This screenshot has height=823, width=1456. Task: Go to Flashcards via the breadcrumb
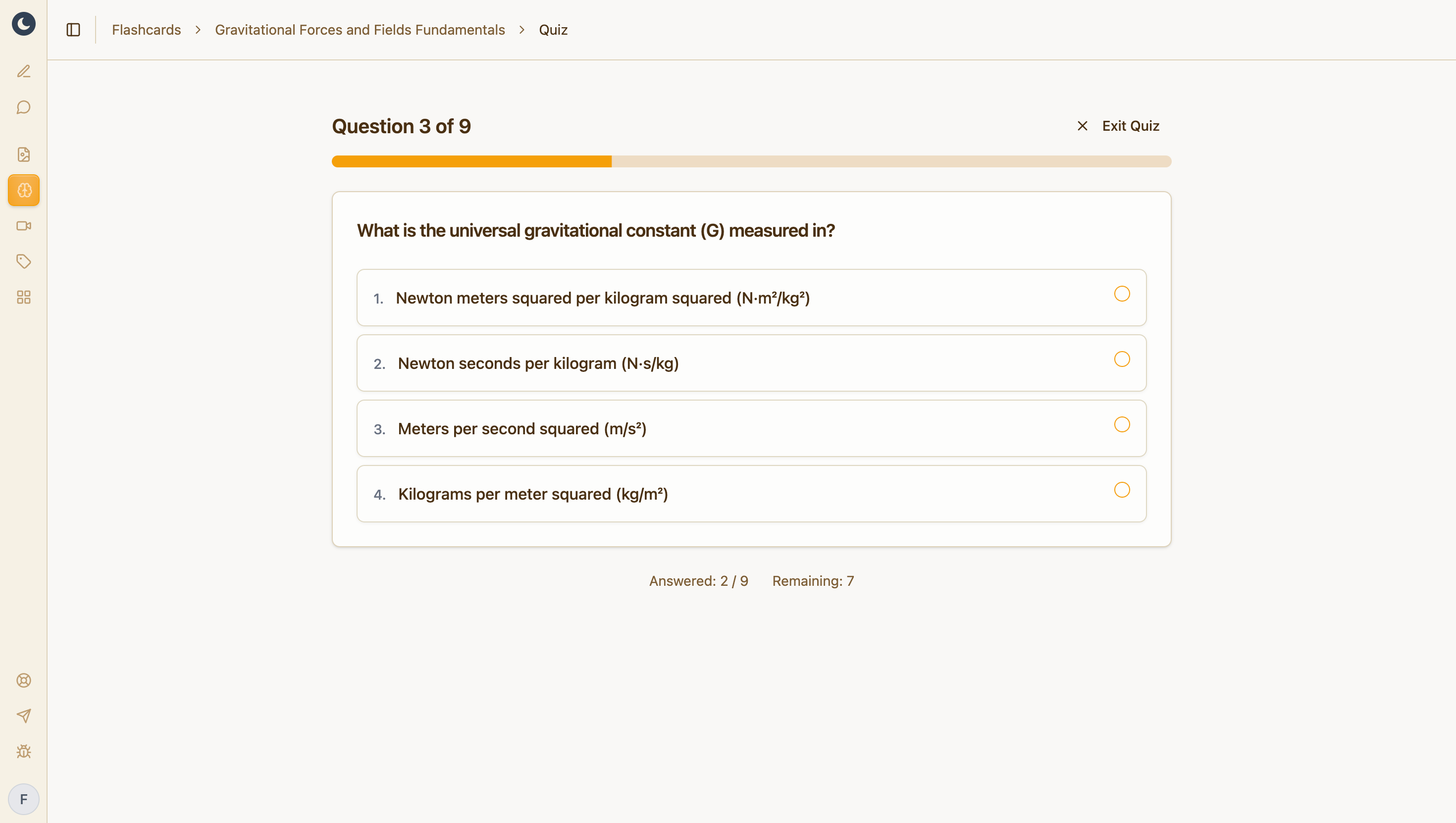pos(146,29)
